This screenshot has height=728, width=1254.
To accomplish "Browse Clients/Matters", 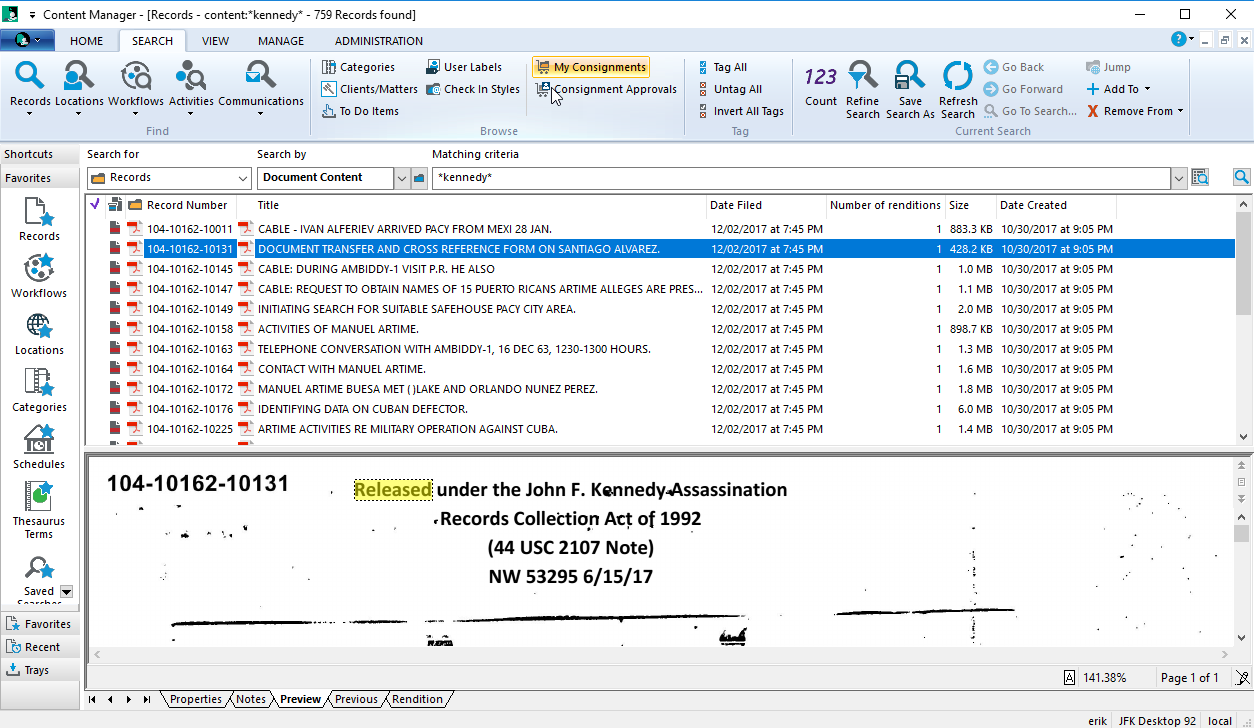I will point(369,89).
